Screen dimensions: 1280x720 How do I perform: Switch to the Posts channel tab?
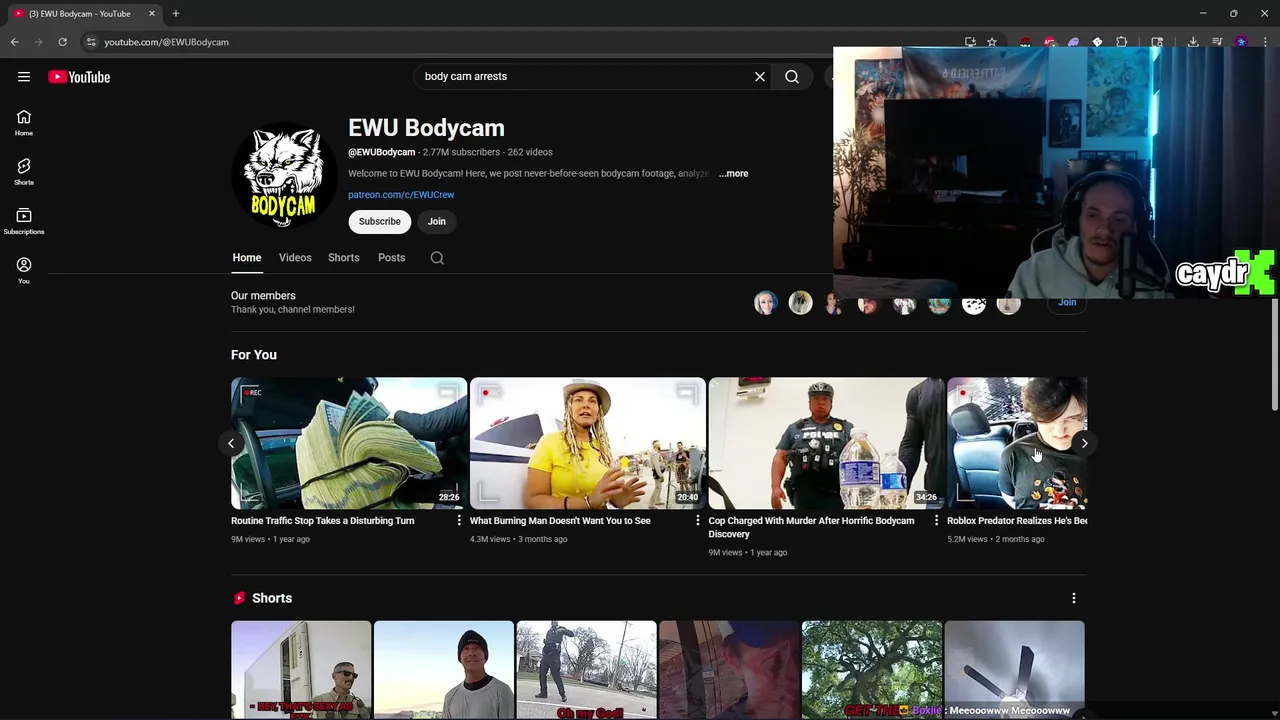[392, 258]
